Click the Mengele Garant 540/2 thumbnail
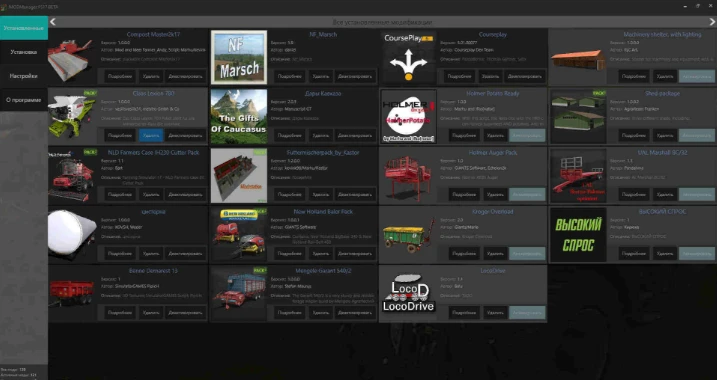 tap(239, 293)
